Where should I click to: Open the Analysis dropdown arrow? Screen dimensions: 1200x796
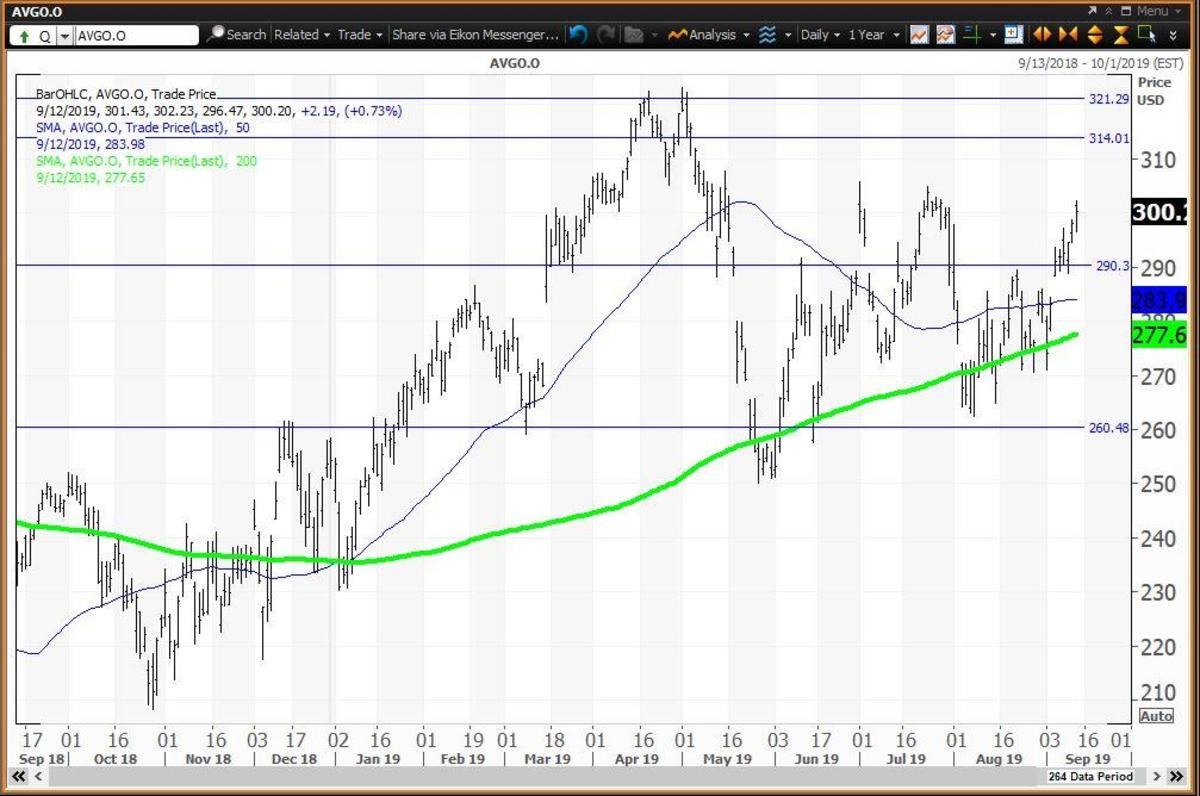746,34
